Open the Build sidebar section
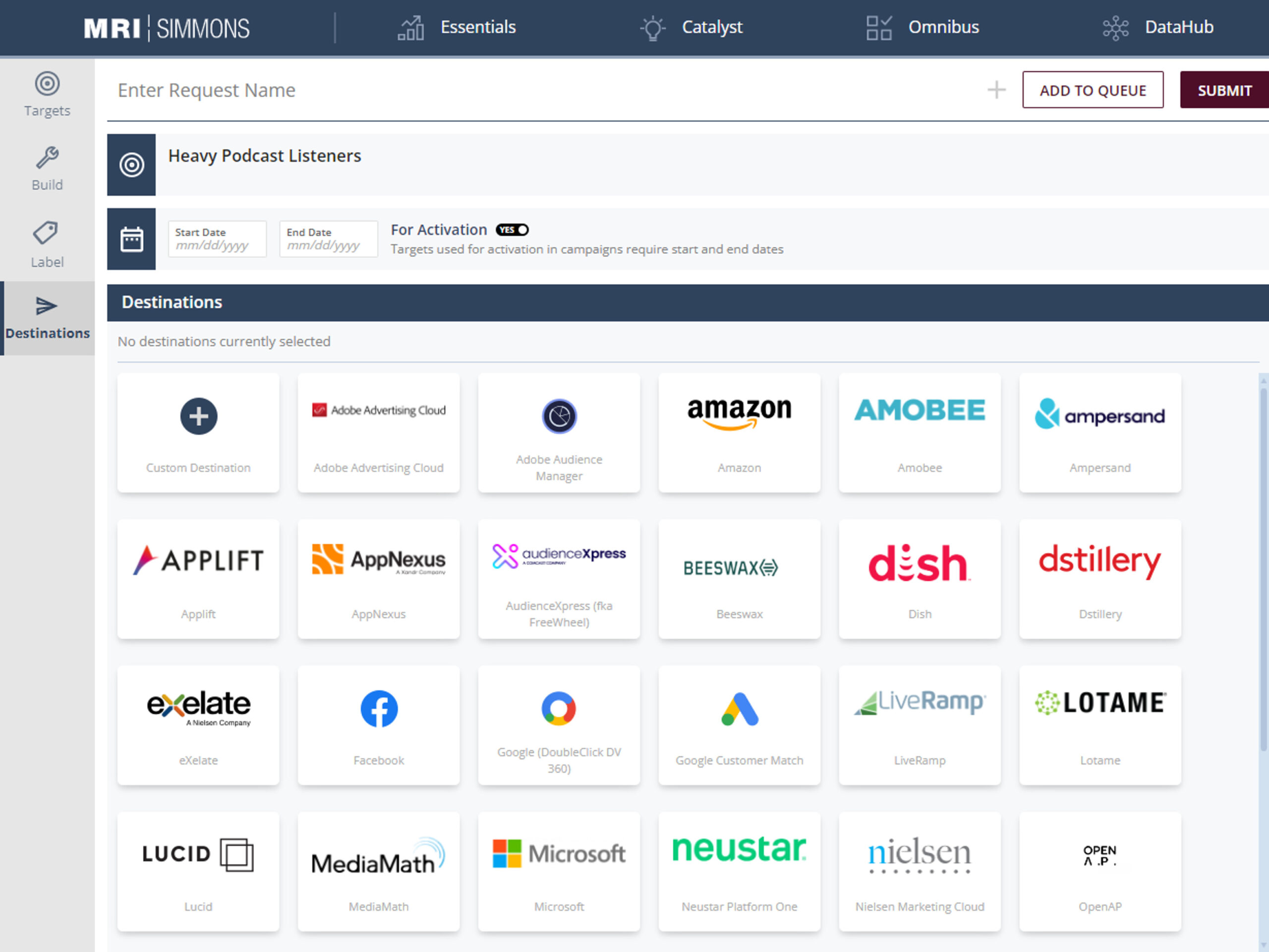 pos(47,169)
